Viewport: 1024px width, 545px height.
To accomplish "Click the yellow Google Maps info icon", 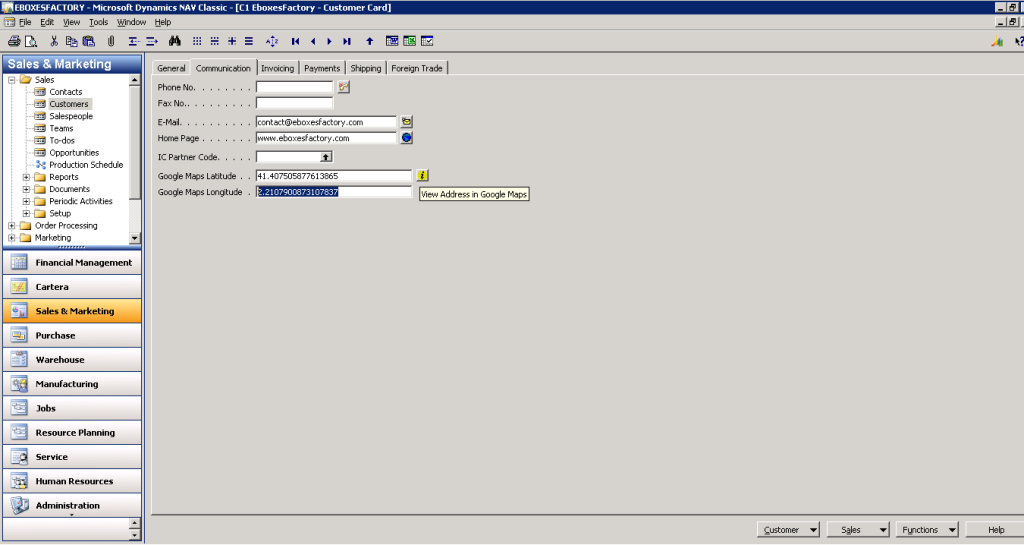I will pyautogui.click(x=423, y=176).
